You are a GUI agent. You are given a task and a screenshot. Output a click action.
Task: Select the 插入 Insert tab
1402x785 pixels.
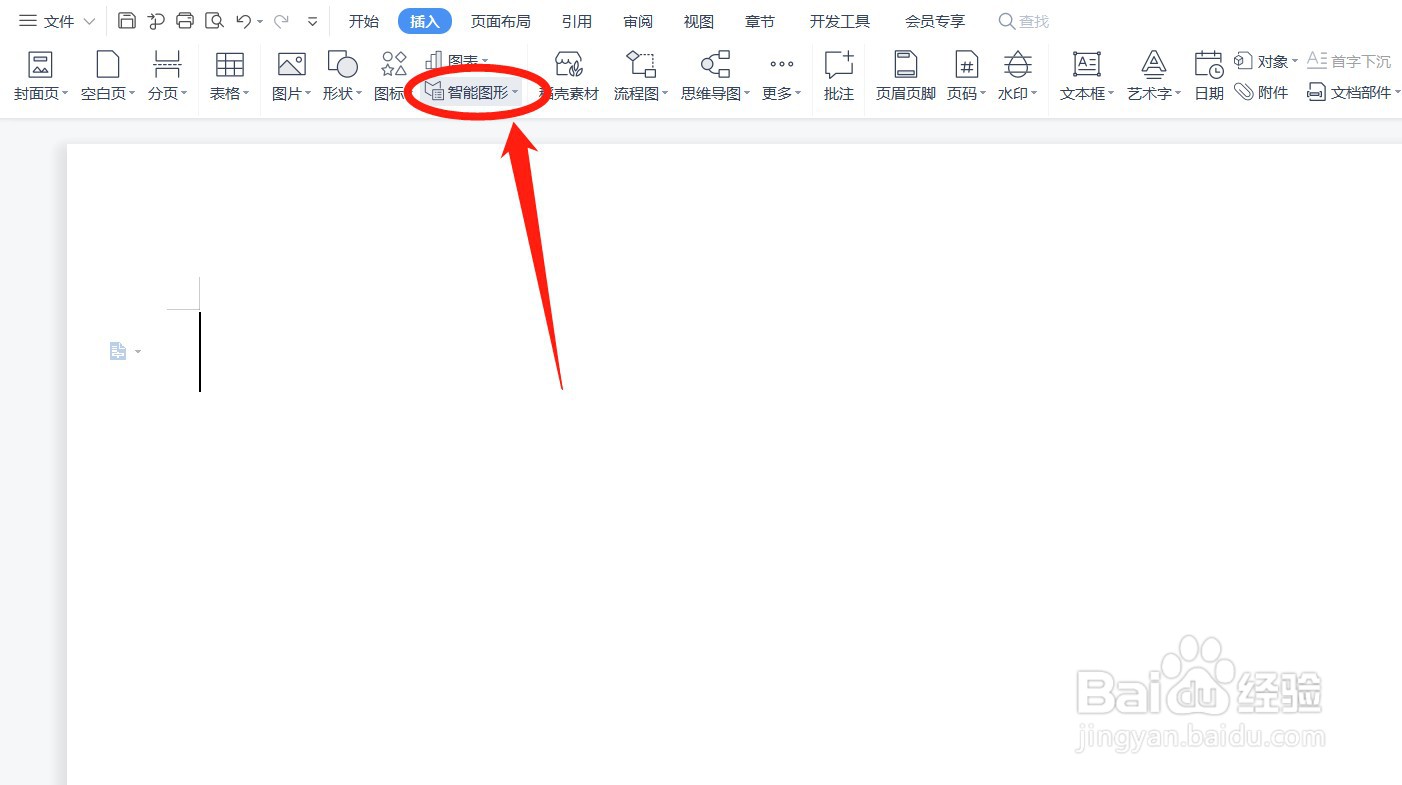pos(425,21)
